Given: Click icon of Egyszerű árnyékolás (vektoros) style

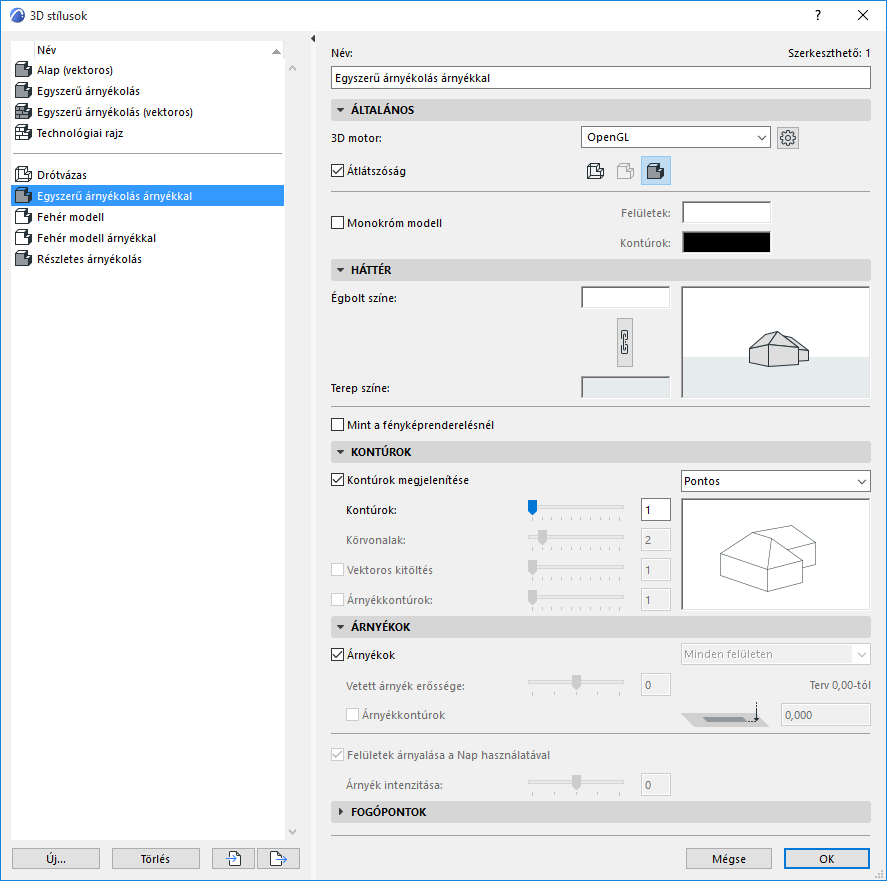Looking at the screenshot, I should point(23,111).
